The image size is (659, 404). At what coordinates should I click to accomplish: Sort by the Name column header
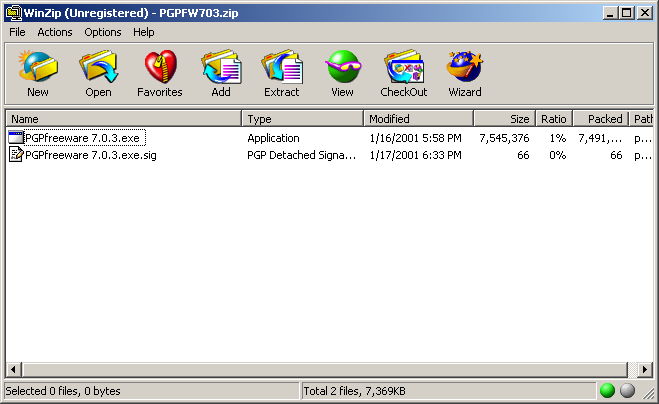[124, 119]
